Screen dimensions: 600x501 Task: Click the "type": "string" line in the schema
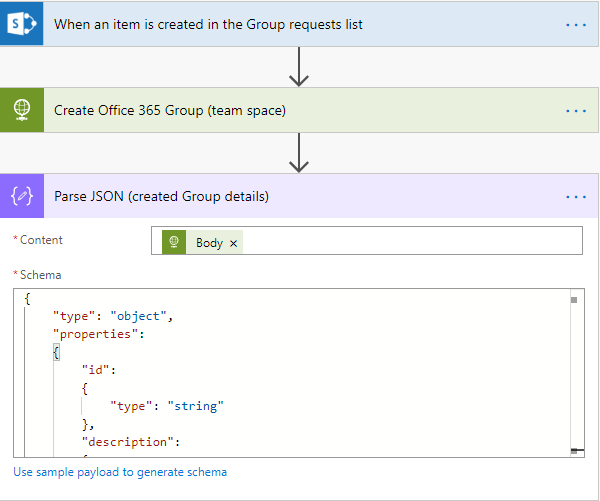click(x=167, y=406)
